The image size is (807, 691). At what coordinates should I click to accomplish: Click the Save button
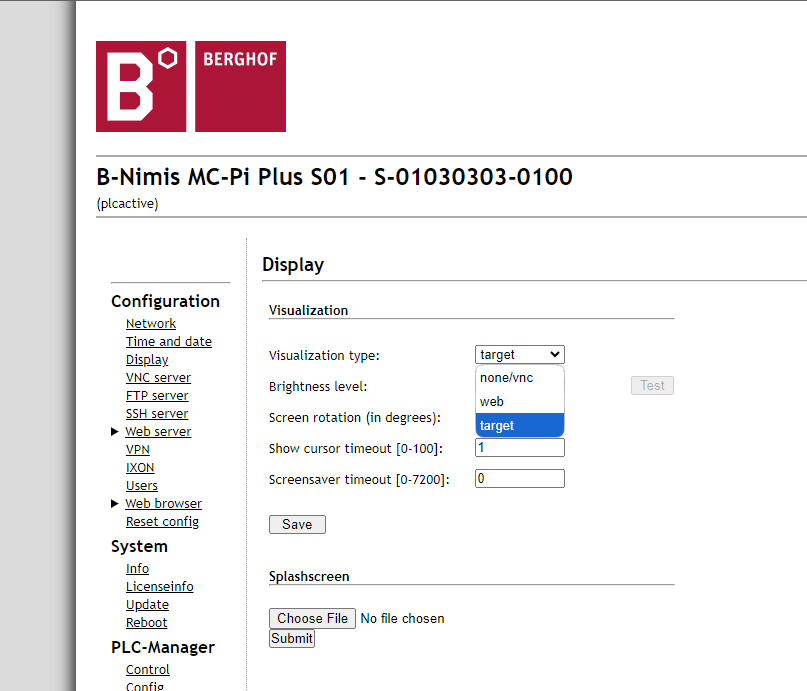coord(297,524)
